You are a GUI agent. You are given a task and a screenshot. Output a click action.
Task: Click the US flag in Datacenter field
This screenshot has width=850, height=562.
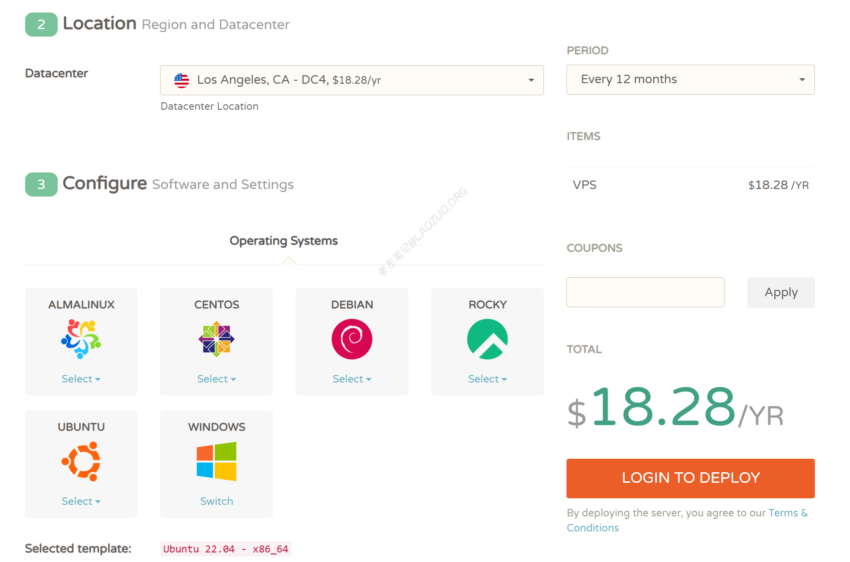(x=182, y=80)
